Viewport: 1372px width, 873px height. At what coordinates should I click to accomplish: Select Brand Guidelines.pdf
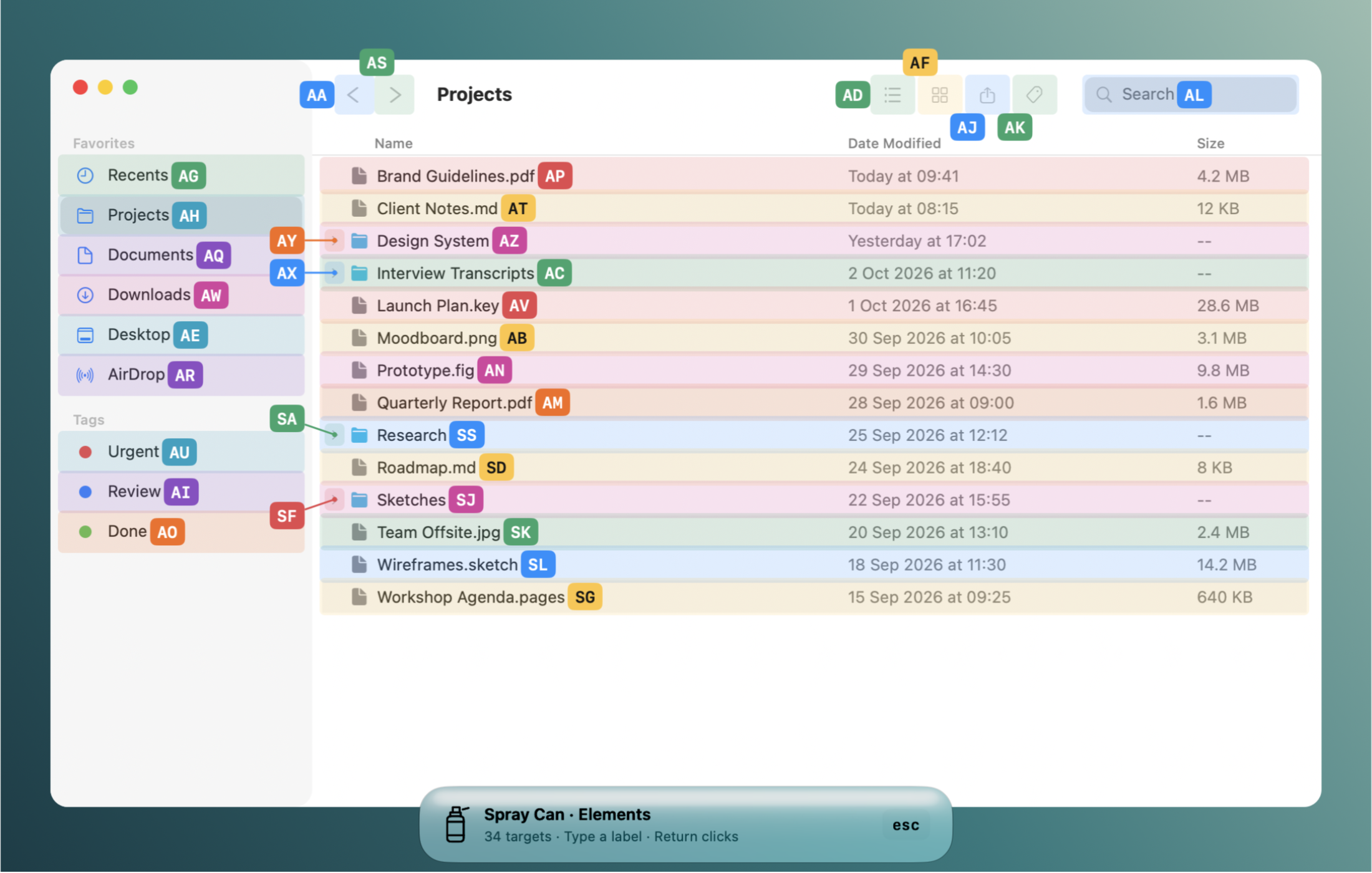click(814, 176)
